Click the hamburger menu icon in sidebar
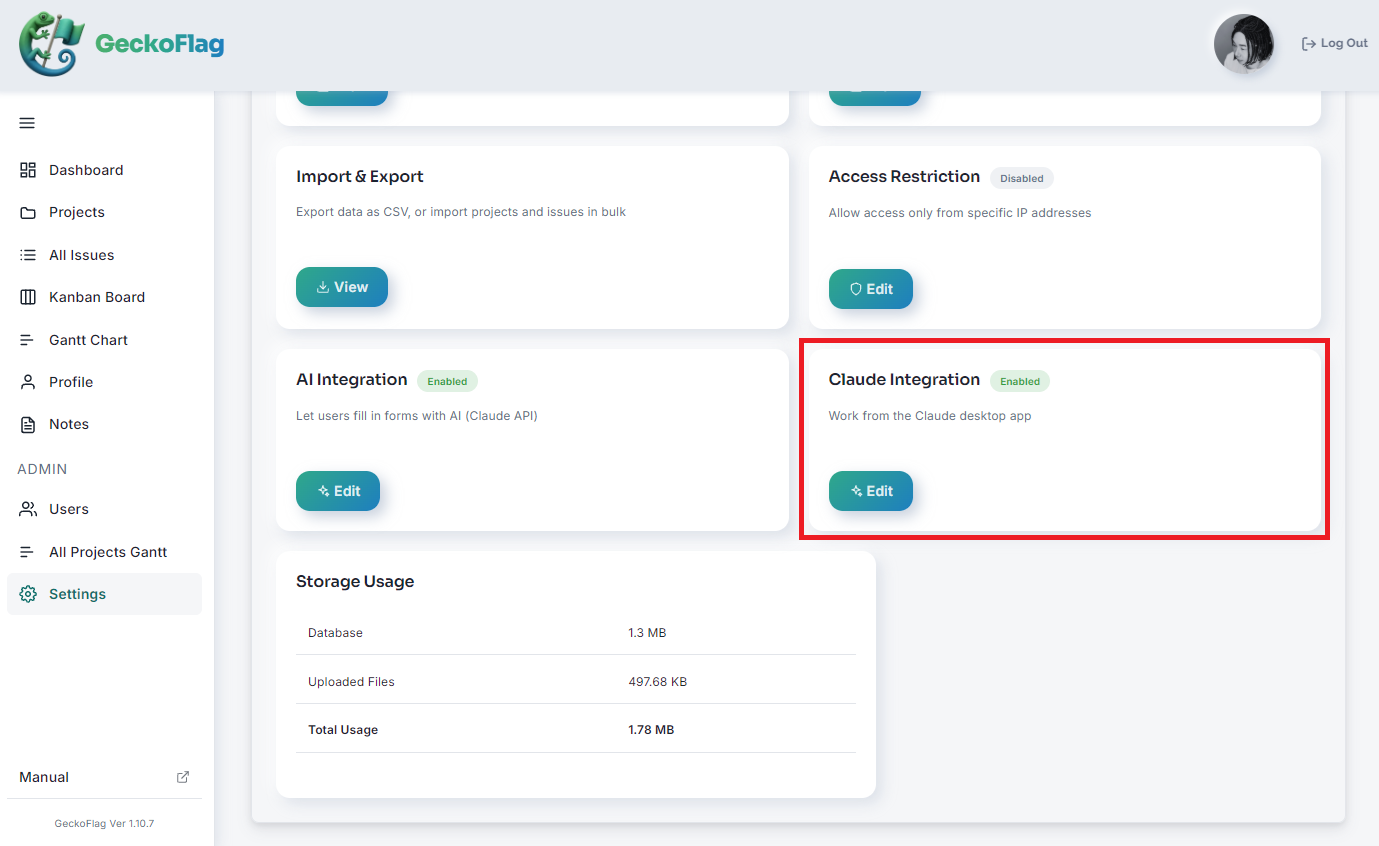The image size is (1379, 846). click(27, 123)
